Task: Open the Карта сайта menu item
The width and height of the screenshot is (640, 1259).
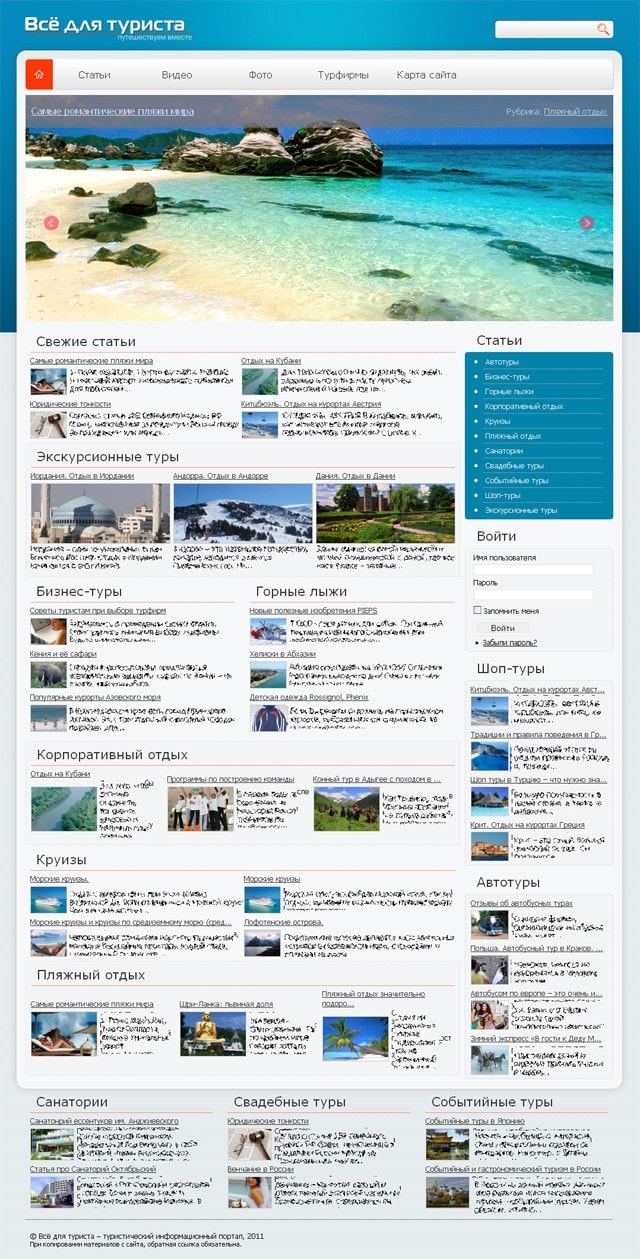Action: (426, 75)
